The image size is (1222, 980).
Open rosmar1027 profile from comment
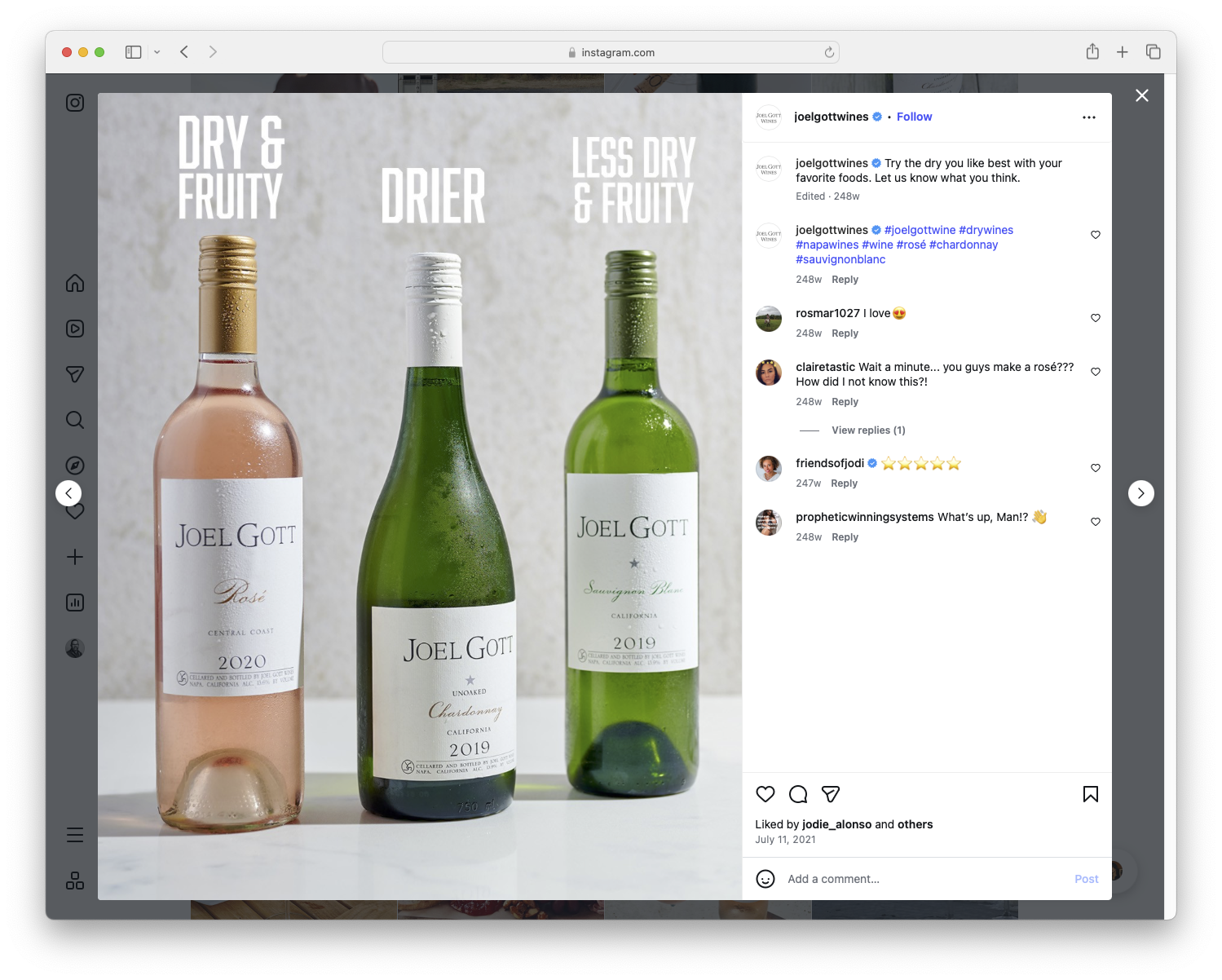827,313
